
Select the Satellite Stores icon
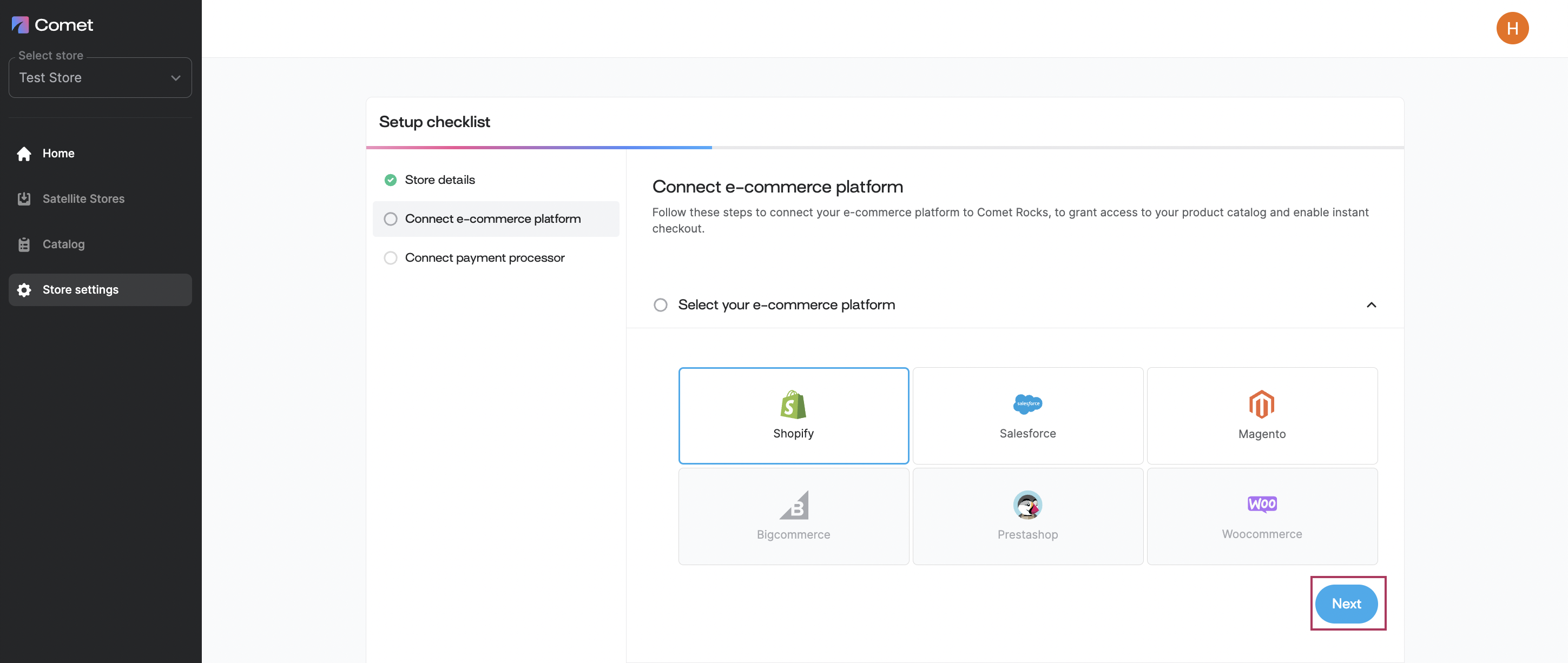[x=24, y=199]
